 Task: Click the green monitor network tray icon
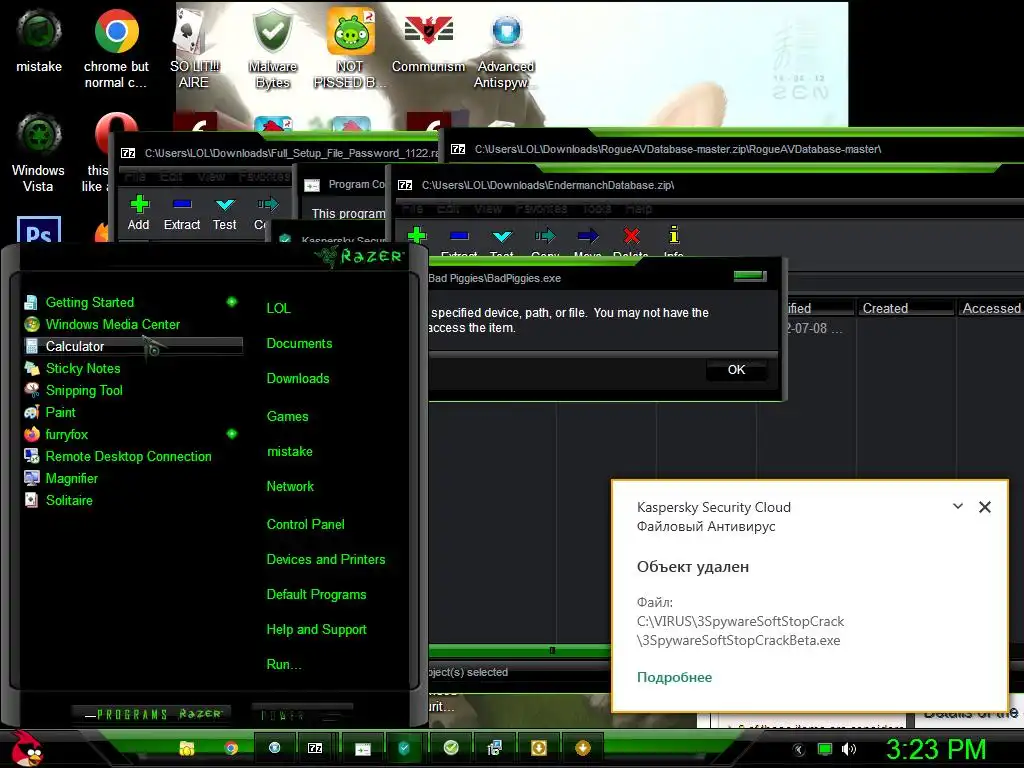click(x=825, y=749)
